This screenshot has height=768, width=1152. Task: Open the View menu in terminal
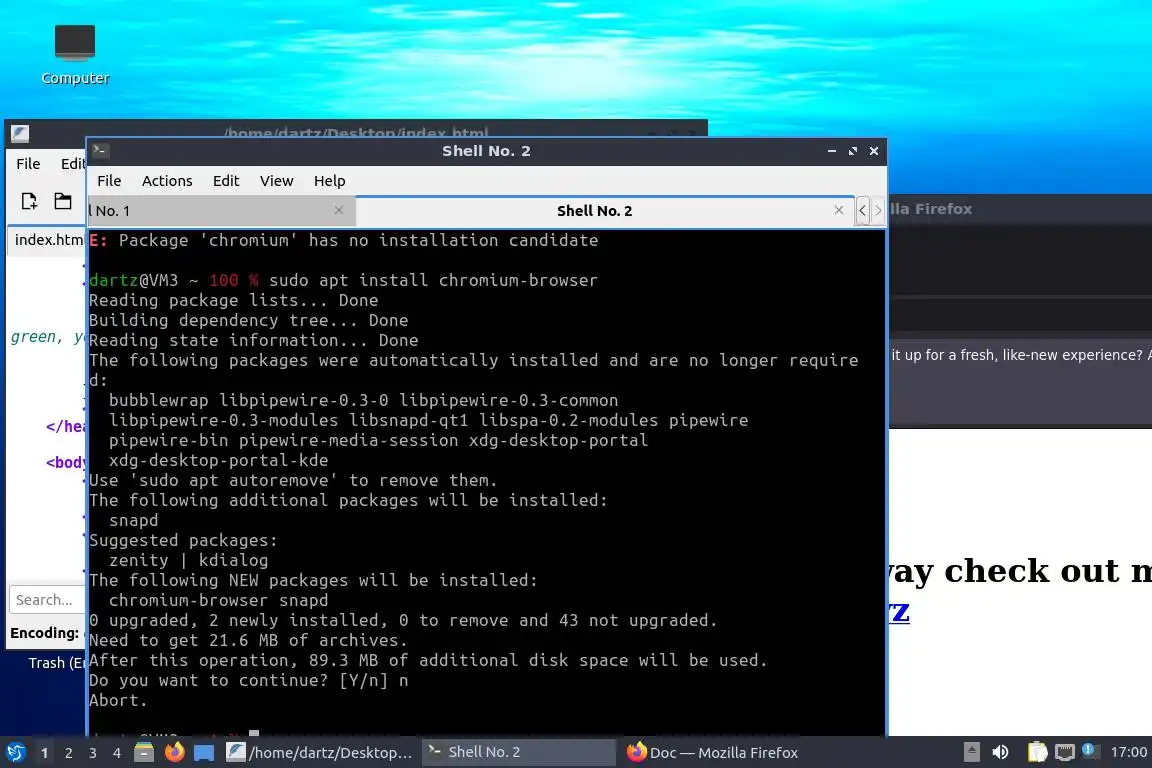pos(276,181)
